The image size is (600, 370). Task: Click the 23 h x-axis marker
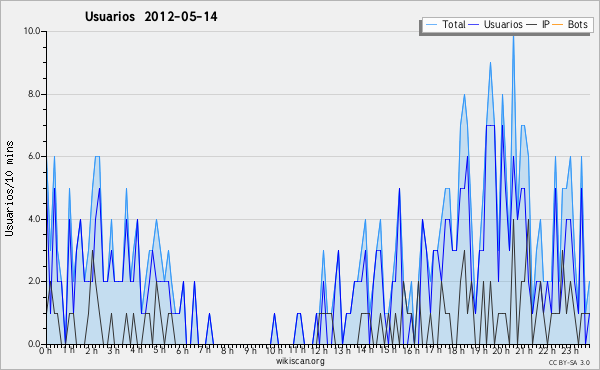pyautogui.click(x=570, y=350)
